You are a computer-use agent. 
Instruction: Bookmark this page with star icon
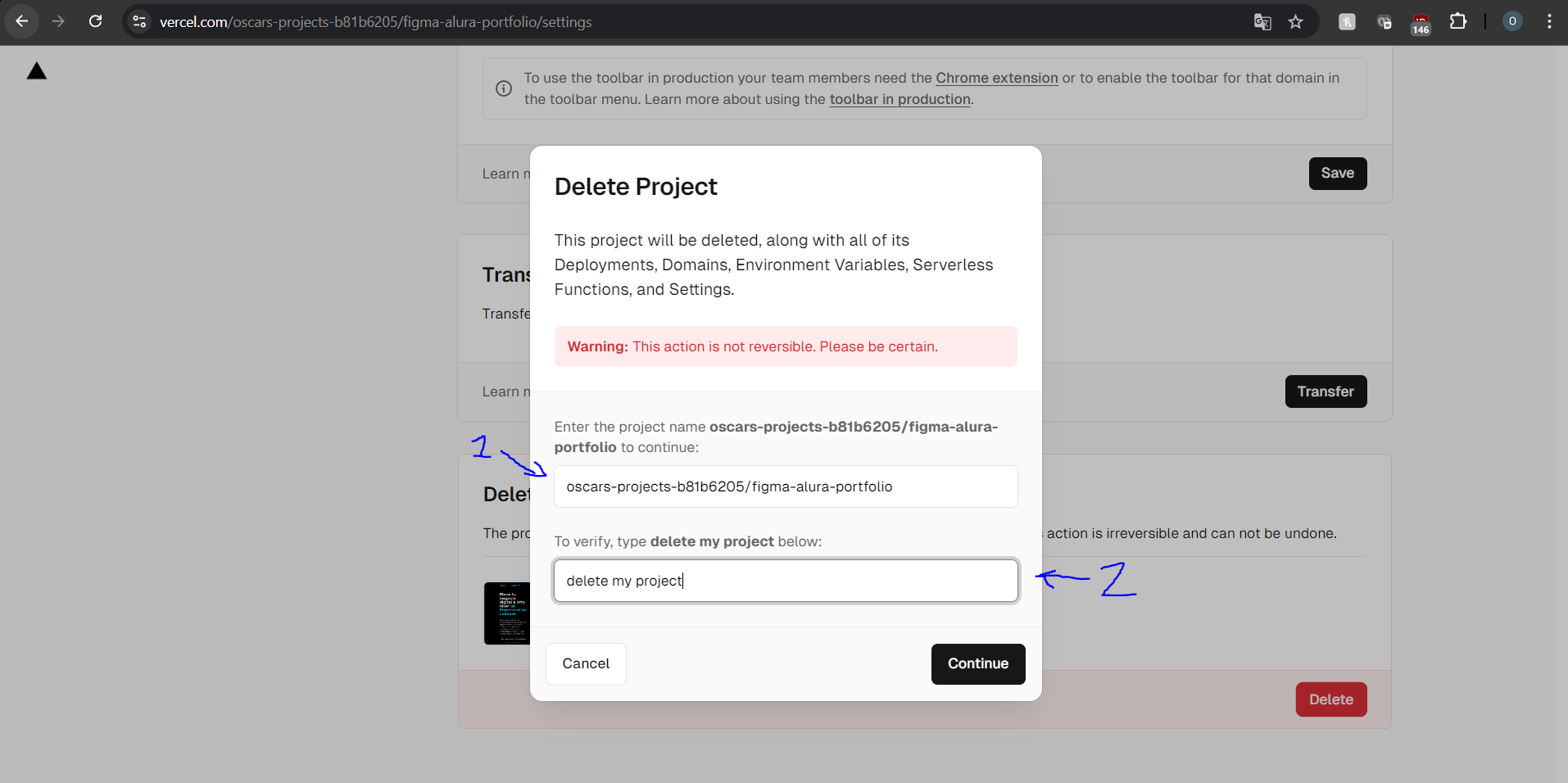coord(1295,22)
